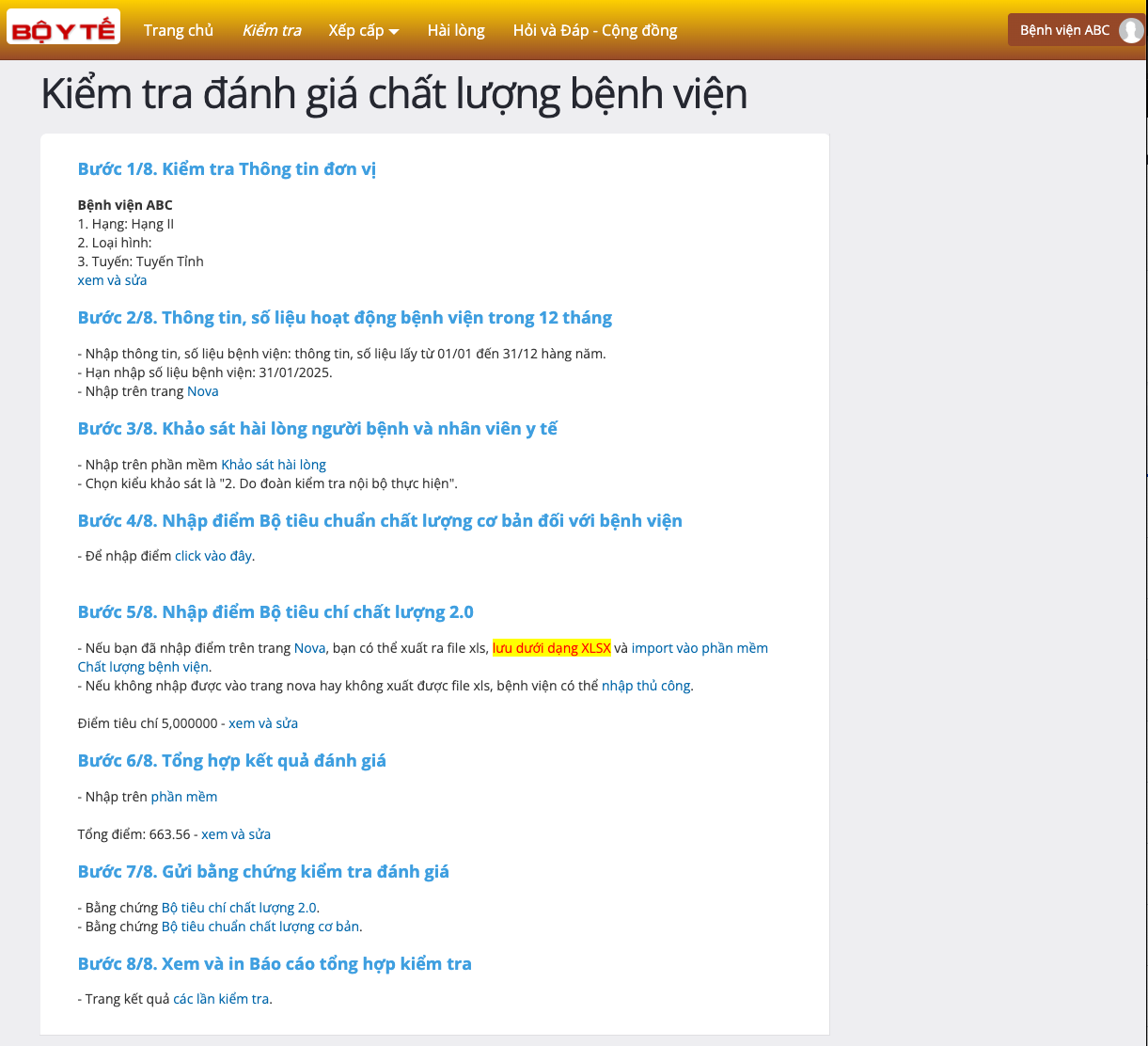1148x1046 pixels.
Task: Open Hỏi và Đáp - Cộng đồng
Action: pos(595,30)
